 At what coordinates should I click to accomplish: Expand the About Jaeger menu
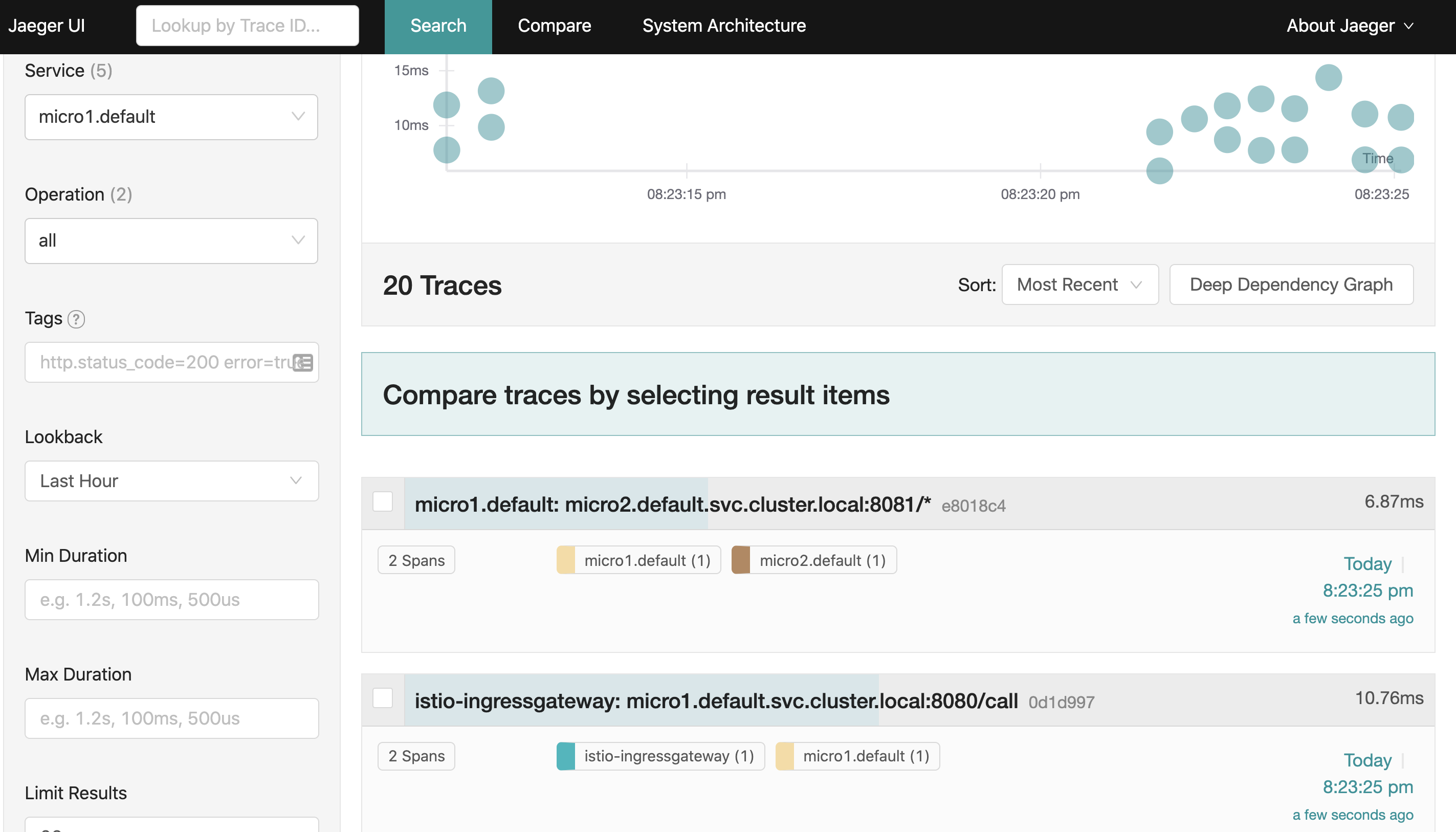click(1350, 26)
